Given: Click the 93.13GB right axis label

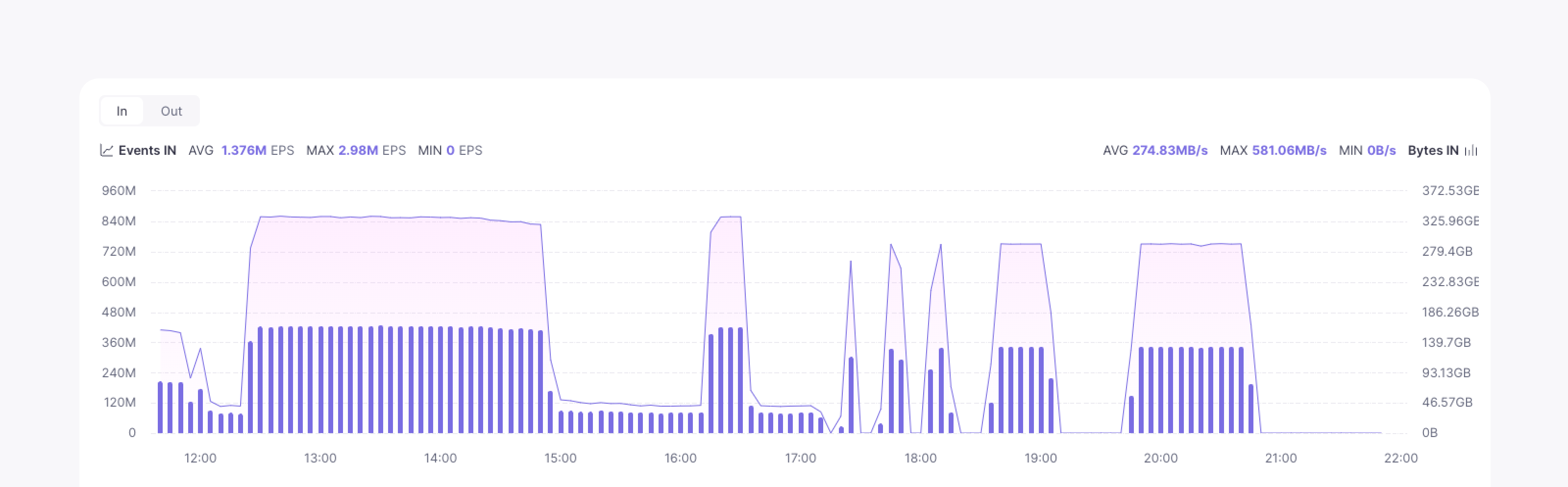Looking at the screenshot, I should (1446, 372).
